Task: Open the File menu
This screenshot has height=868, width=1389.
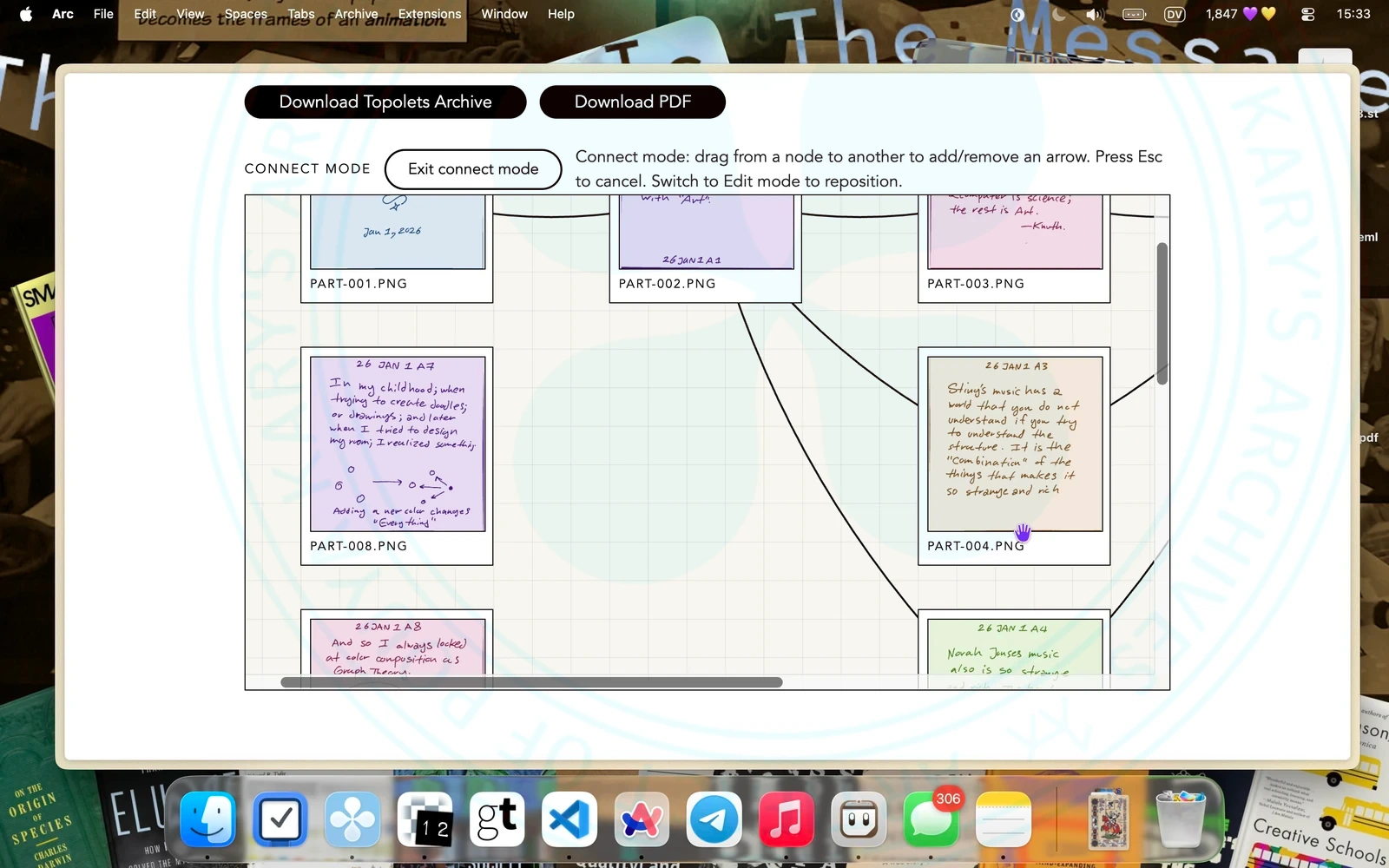Action: point(103,14)
